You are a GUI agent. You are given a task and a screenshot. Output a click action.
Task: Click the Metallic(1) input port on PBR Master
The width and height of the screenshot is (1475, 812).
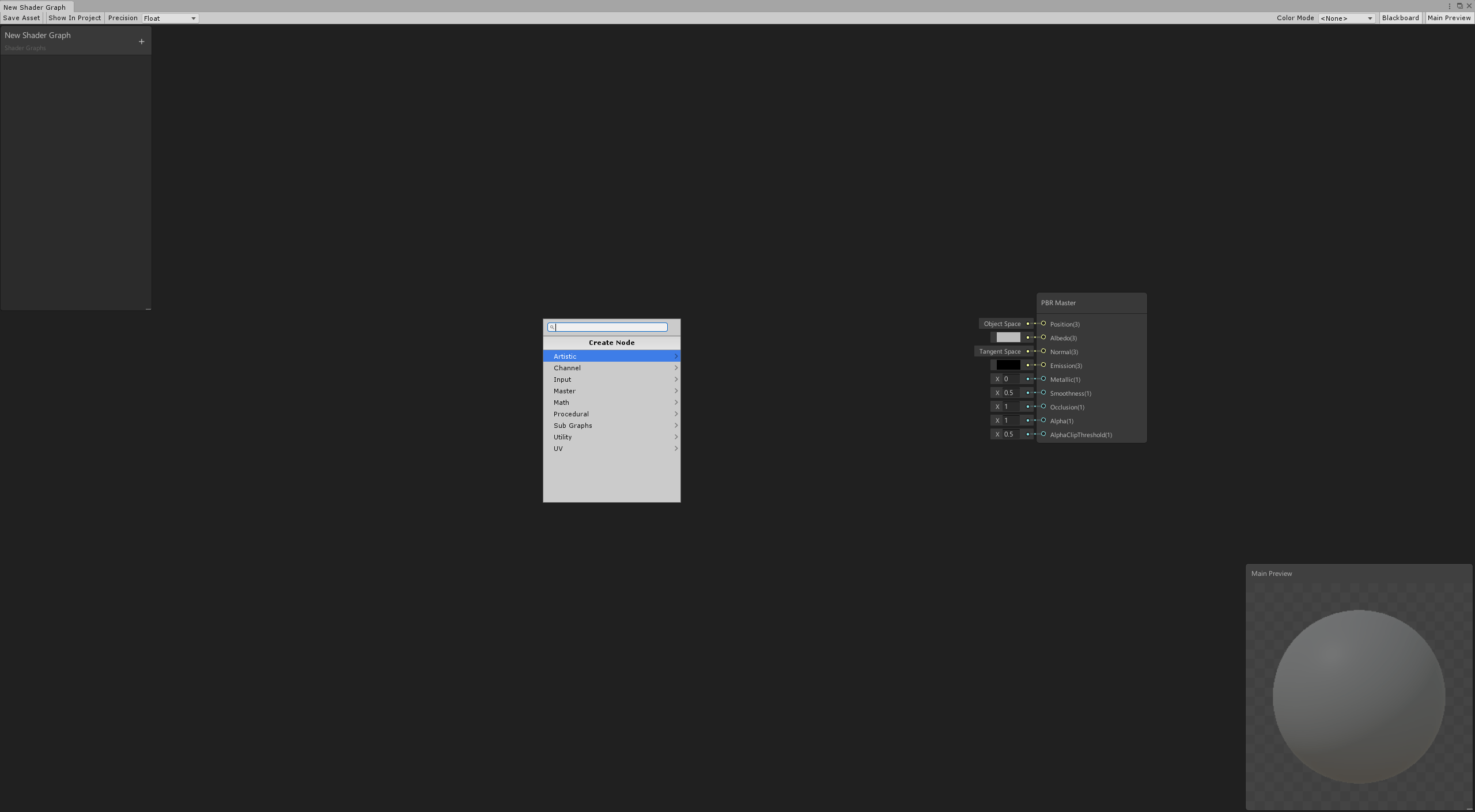[1043, 379]
